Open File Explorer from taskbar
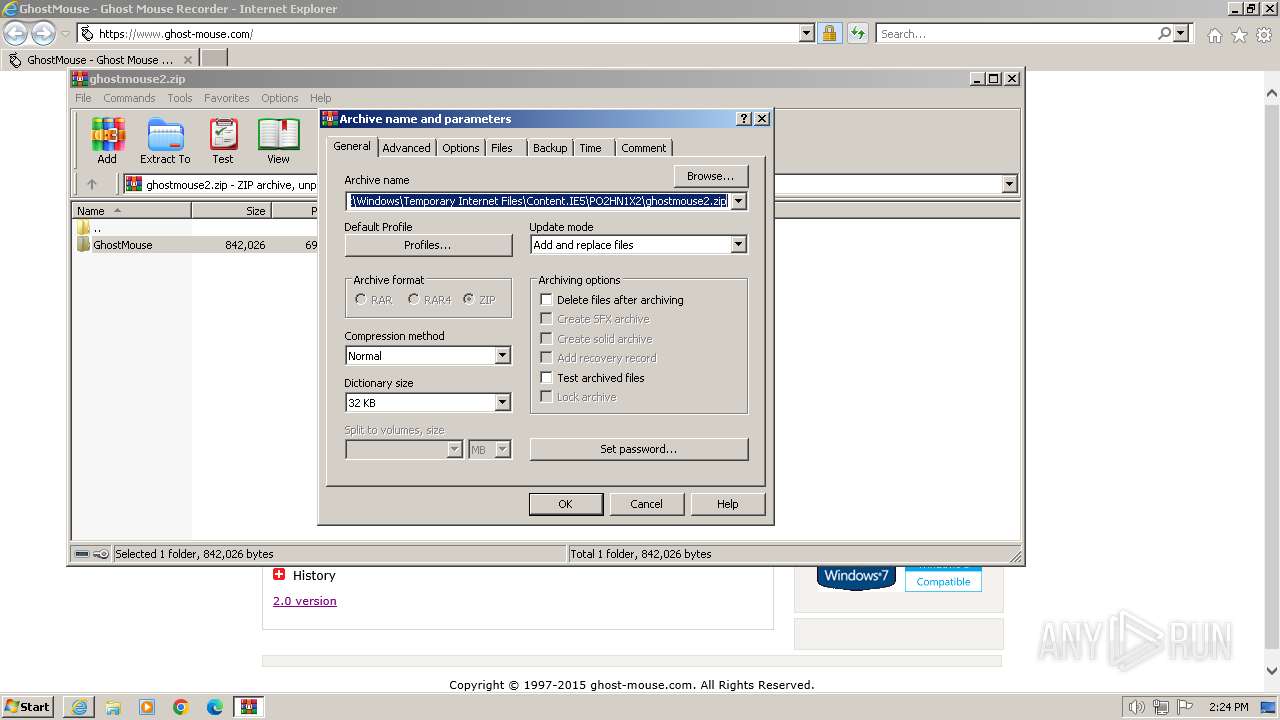The image size is (1280, 720). [x=113, y=707]
